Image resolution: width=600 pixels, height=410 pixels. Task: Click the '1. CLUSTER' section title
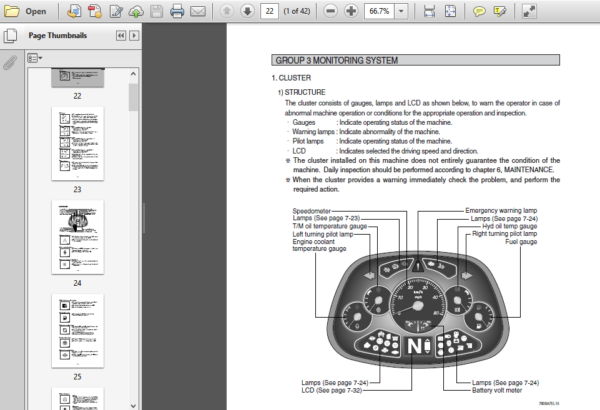pyautogui.click(x=291, y=78)
